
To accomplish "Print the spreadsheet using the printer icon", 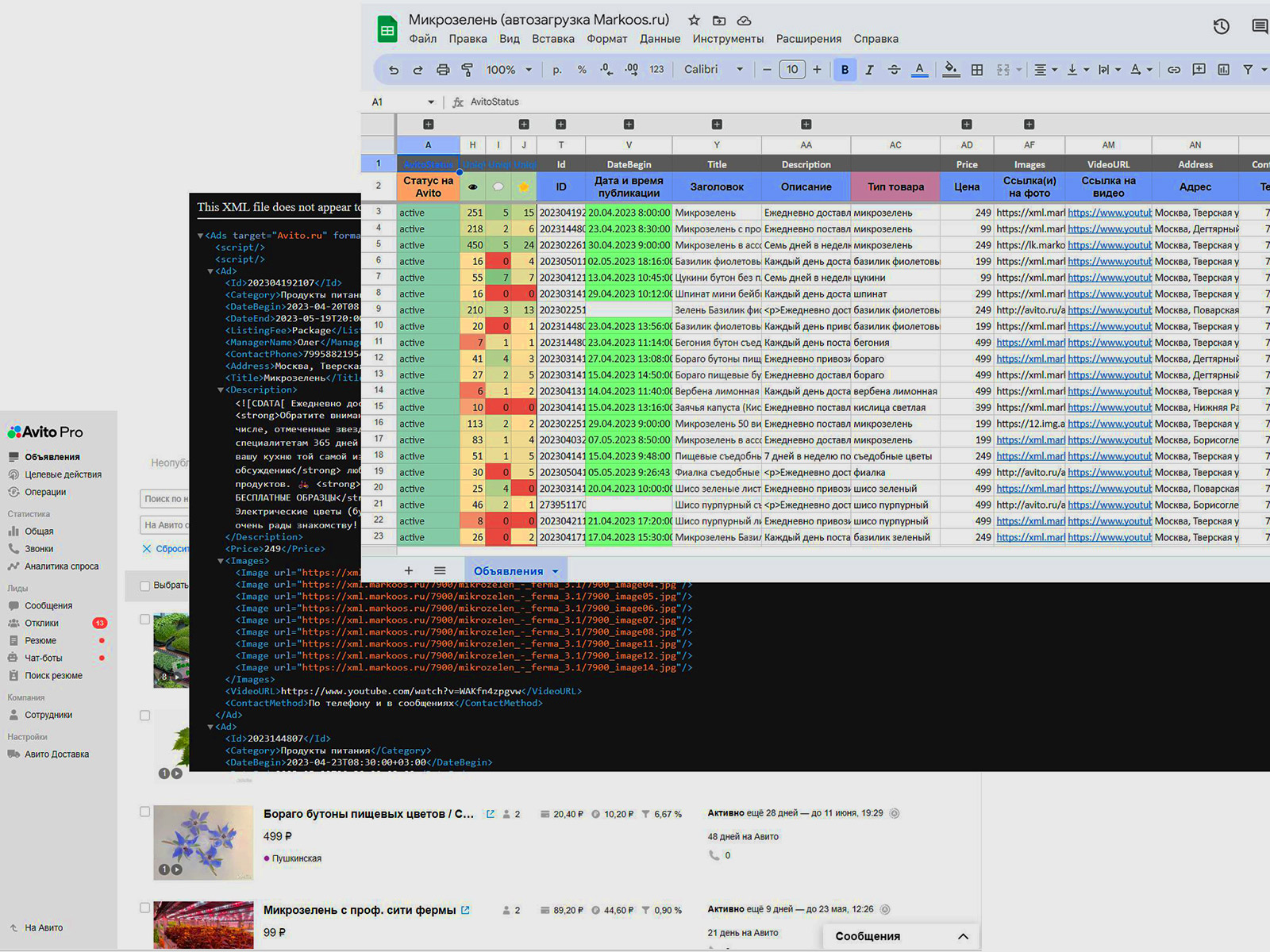I will coord(443,70).
